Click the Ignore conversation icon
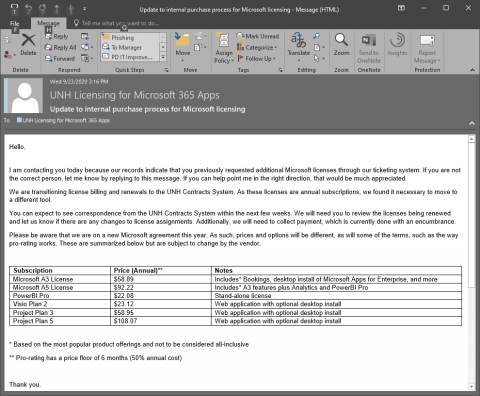The height and width of the screenshot is (396, 480). coord(8,40)
